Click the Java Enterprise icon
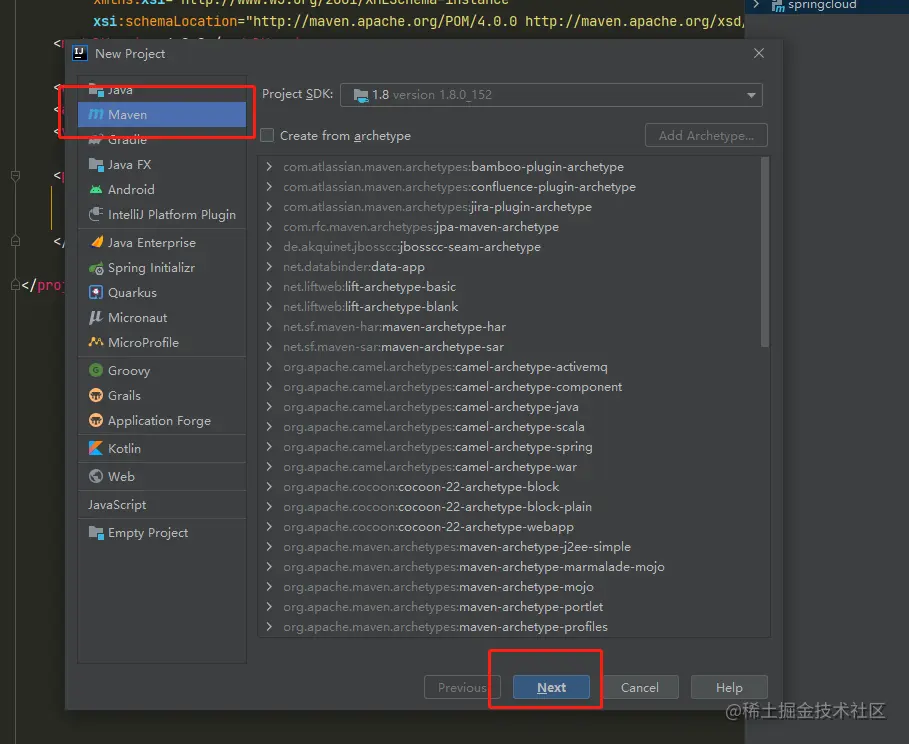The image size is (909, 744). [96, 242]
